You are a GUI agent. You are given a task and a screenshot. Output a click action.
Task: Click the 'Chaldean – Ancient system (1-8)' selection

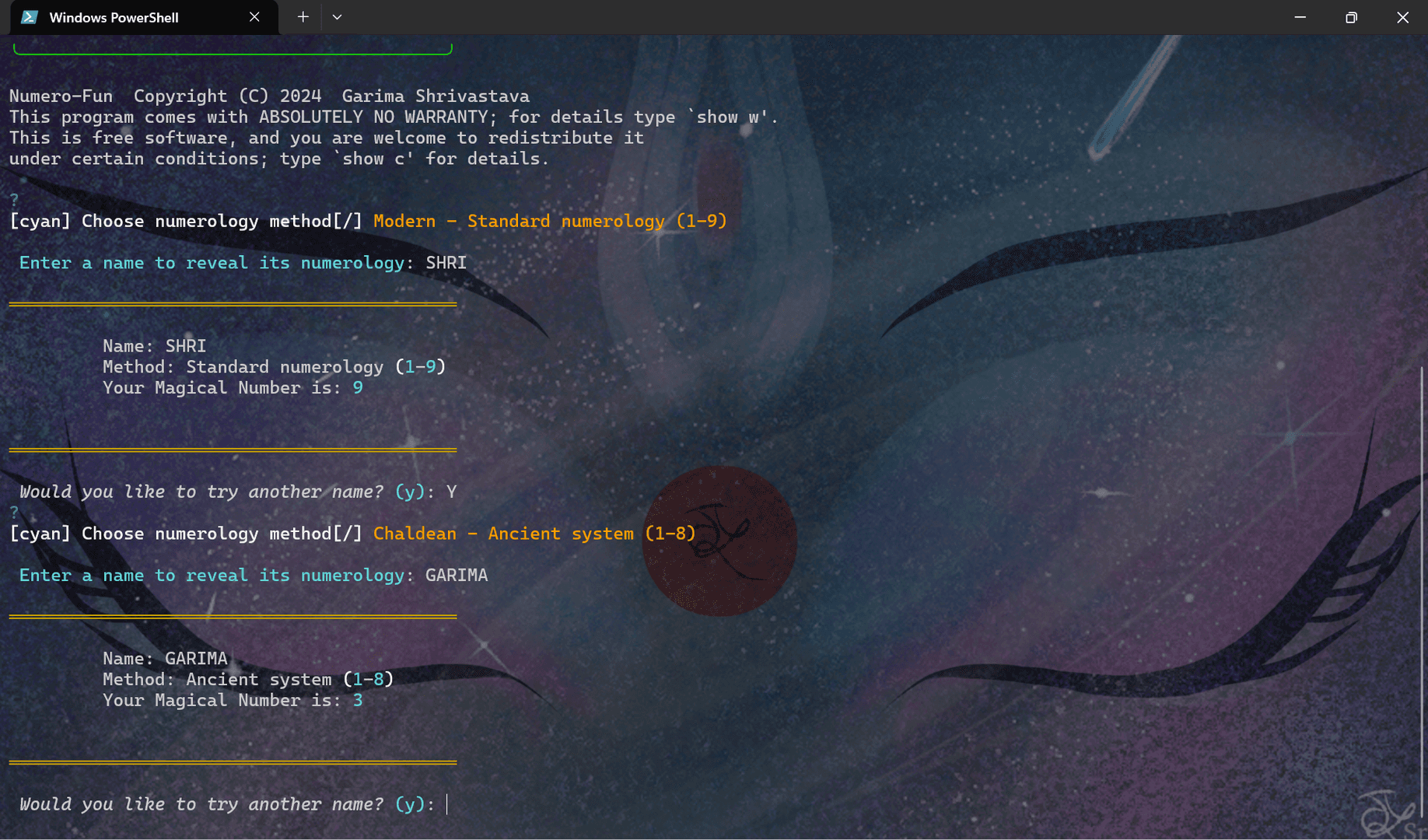click(x=534, y=534)
